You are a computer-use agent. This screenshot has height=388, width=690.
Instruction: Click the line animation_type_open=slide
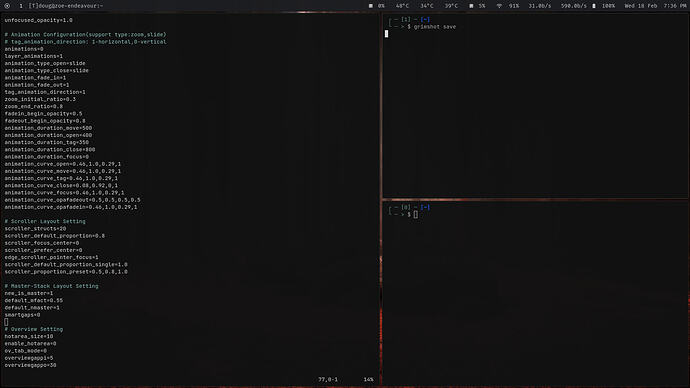tap(45, 63)
